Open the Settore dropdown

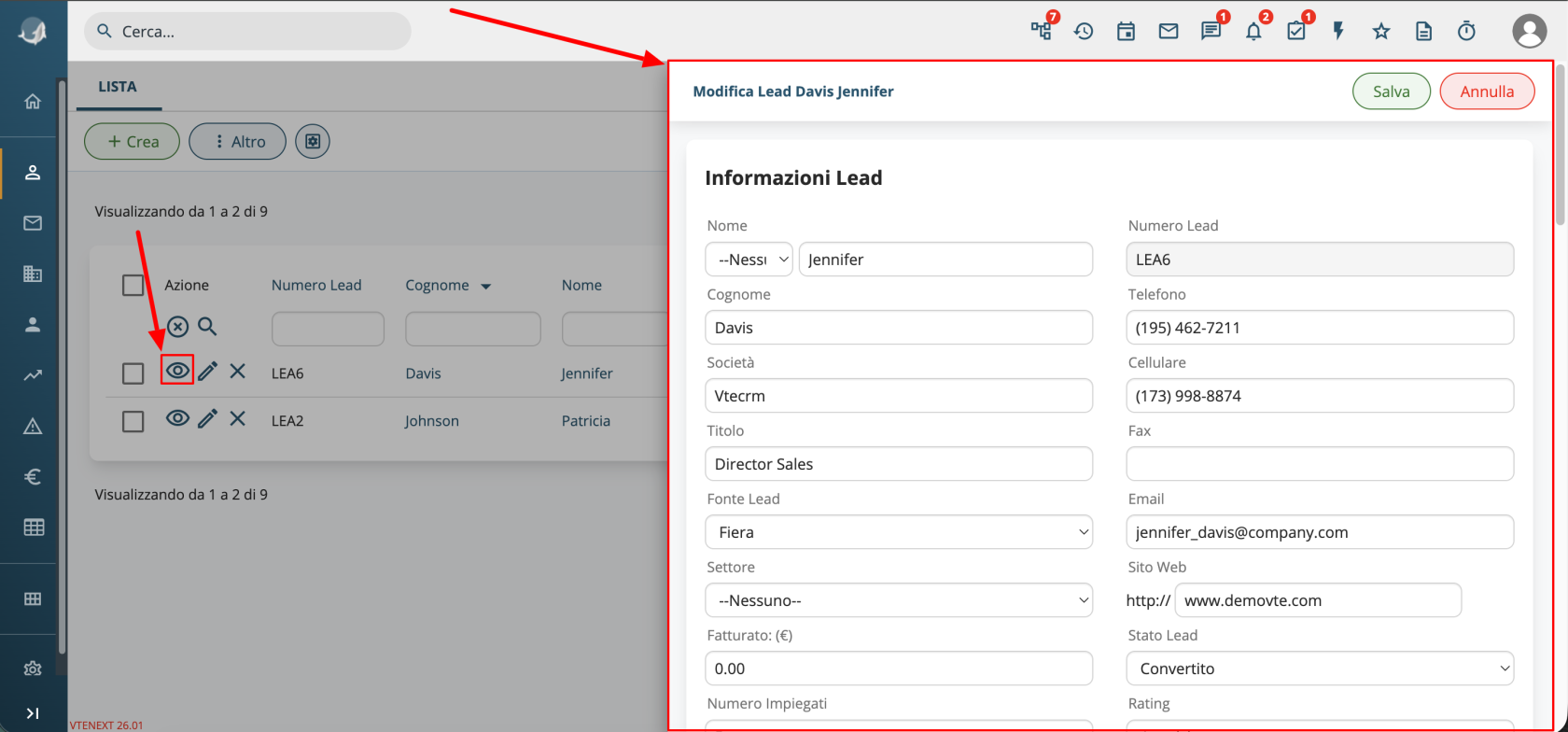click(899, 600)
